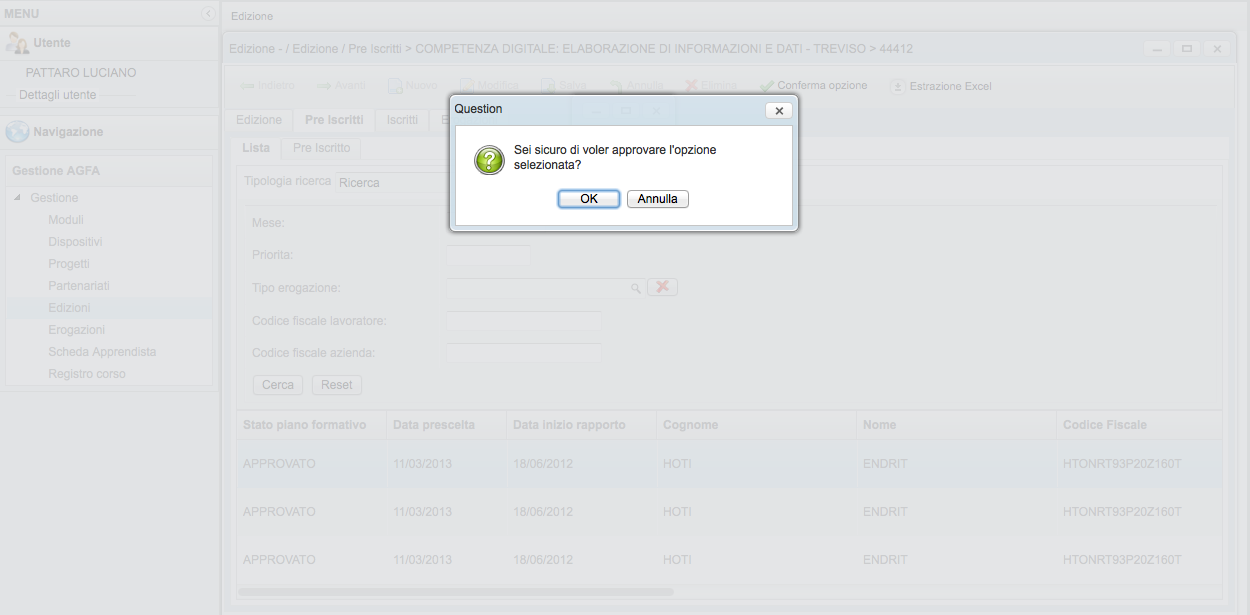Screen dimensions: 1250x615
Task: Click the Conferma opzione checkmark icon
Action: point(767,86)
